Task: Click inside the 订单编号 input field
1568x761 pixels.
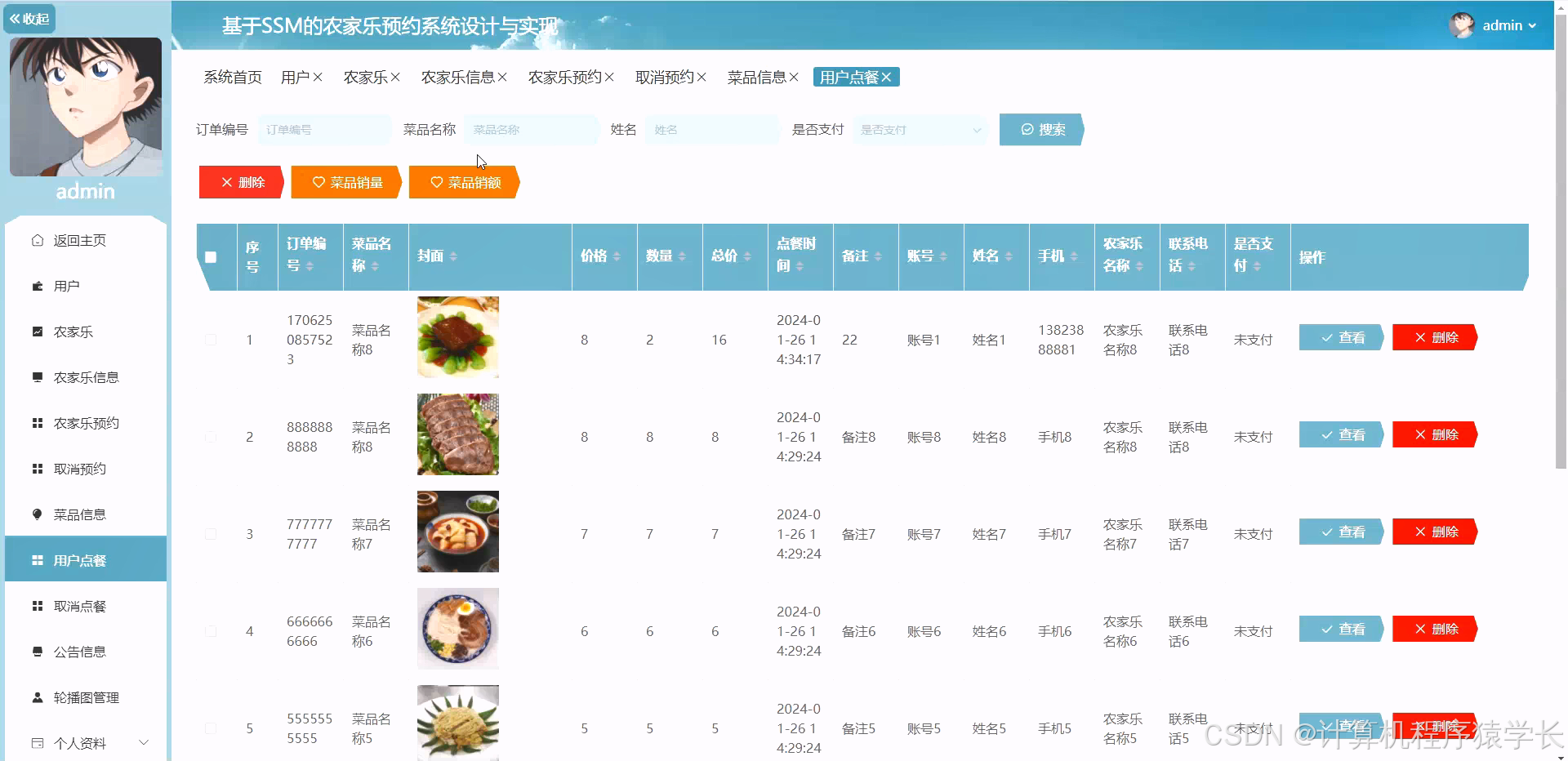Action: [x=323, y=129]
